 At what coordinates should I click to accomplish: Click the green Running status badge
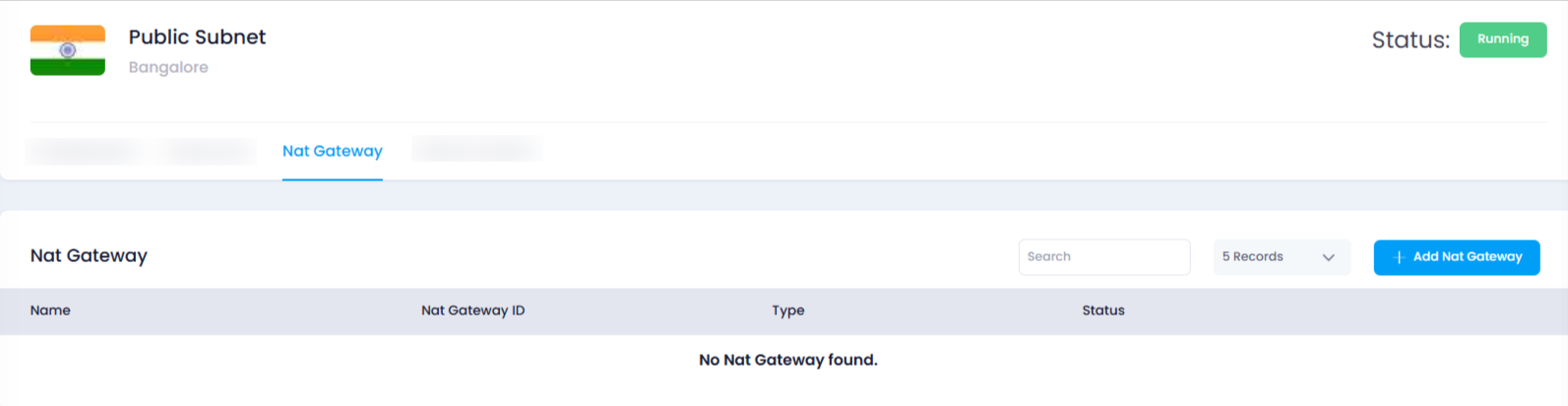click(1503, 39)
